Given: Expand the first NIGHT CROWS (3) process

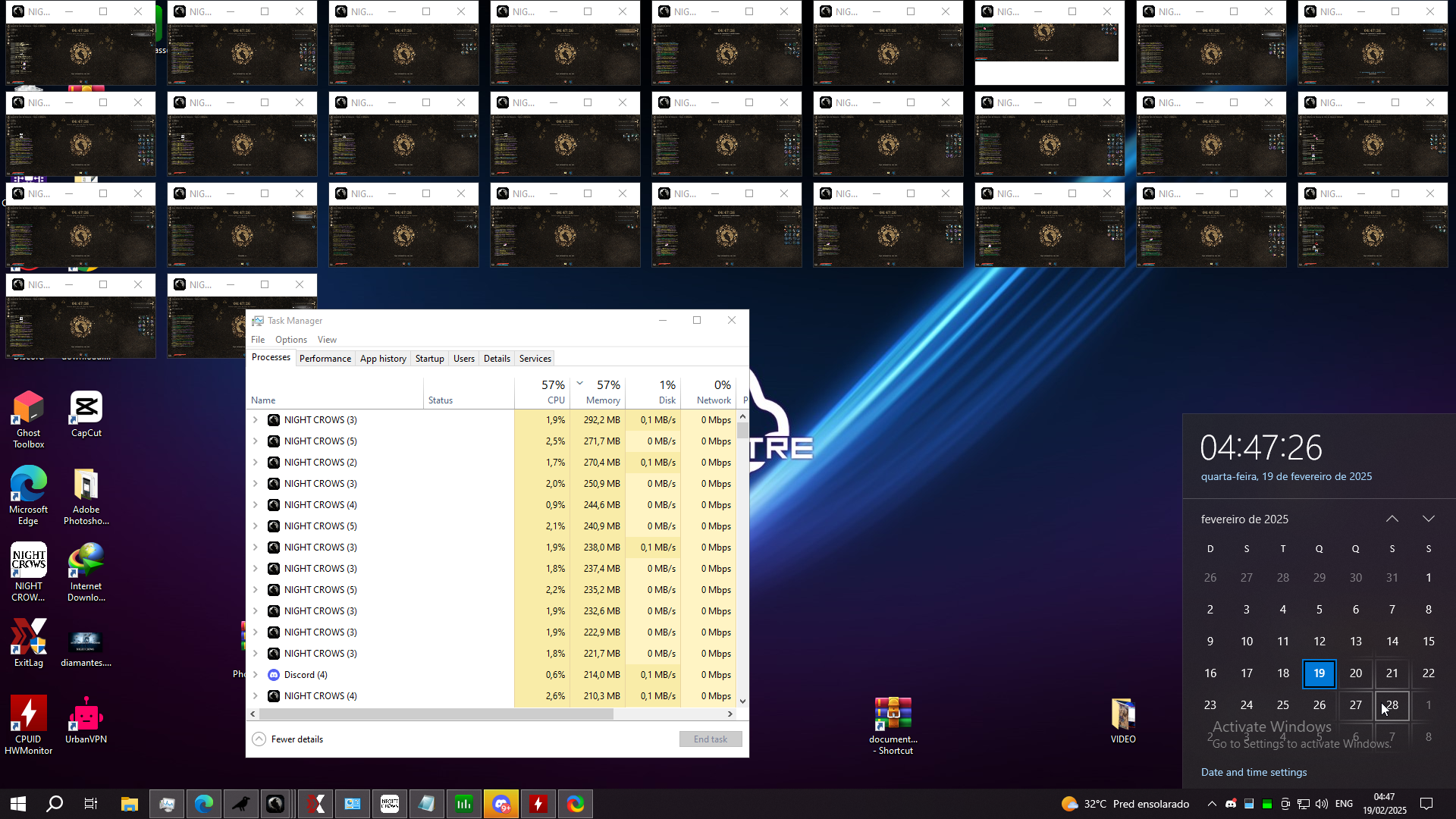Looking at the screenshot, I should point(256,420).
